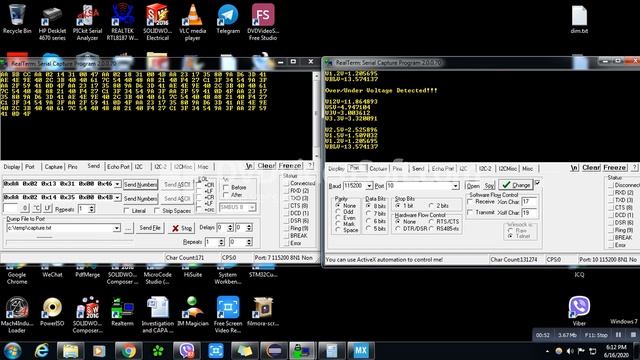Open Telegram desktop shortcut
This screenshot has width=640, height=360.
[x=228, y=20]
